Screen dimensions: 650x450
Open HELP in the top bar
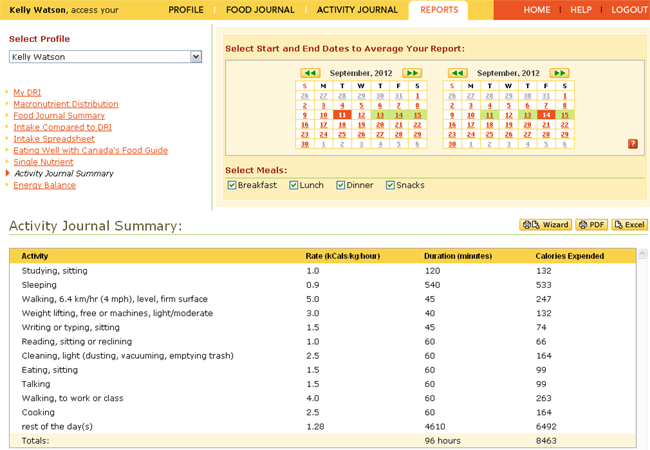[581, 10]
